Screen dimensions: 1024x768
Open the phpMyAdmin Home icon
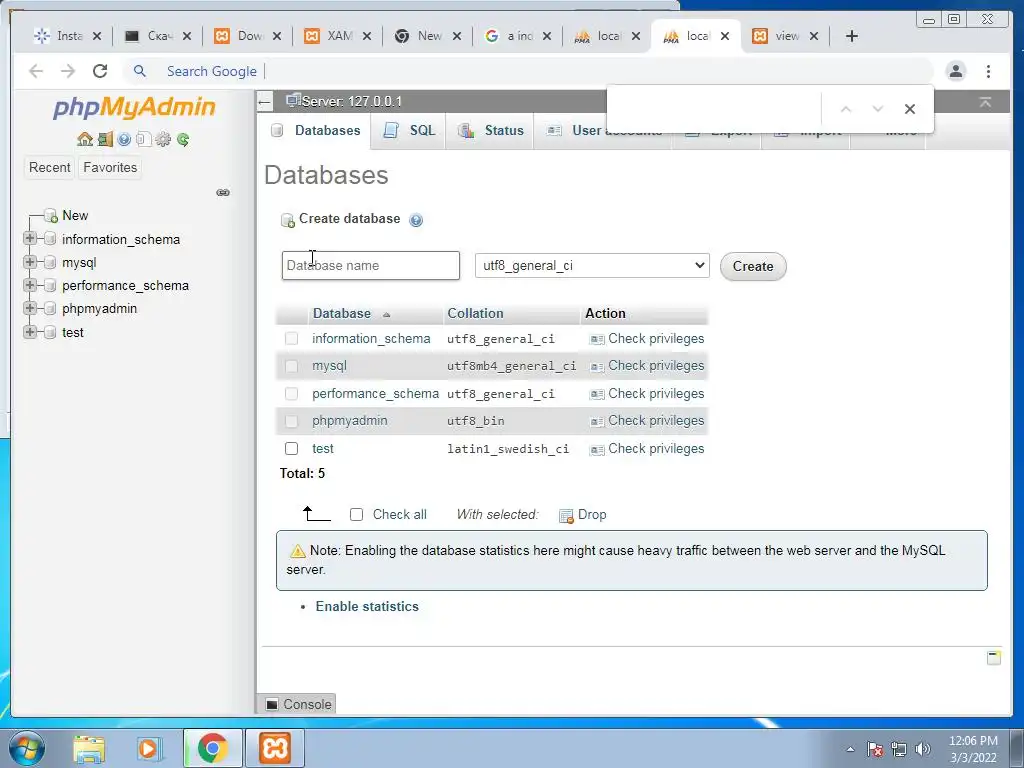[85, 139]
